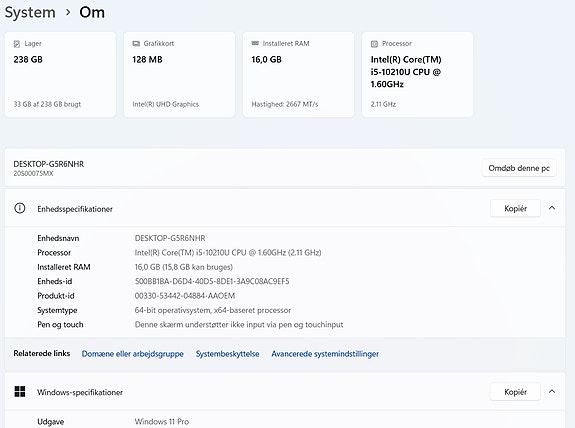Screen dimensions: 575x428
Task: Copy device specifications with Kopiér
Action: tap(515, 208)
